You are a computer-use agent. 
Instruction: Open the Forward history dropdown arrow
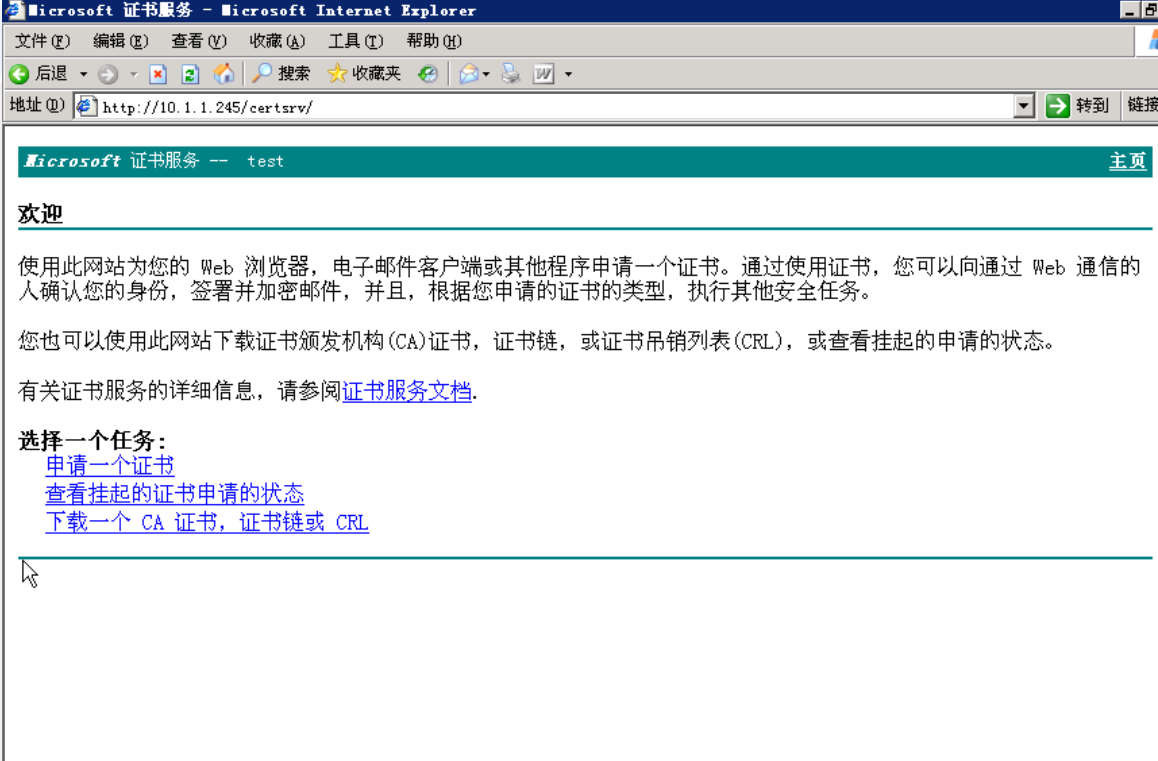click(x=134, y=74)
